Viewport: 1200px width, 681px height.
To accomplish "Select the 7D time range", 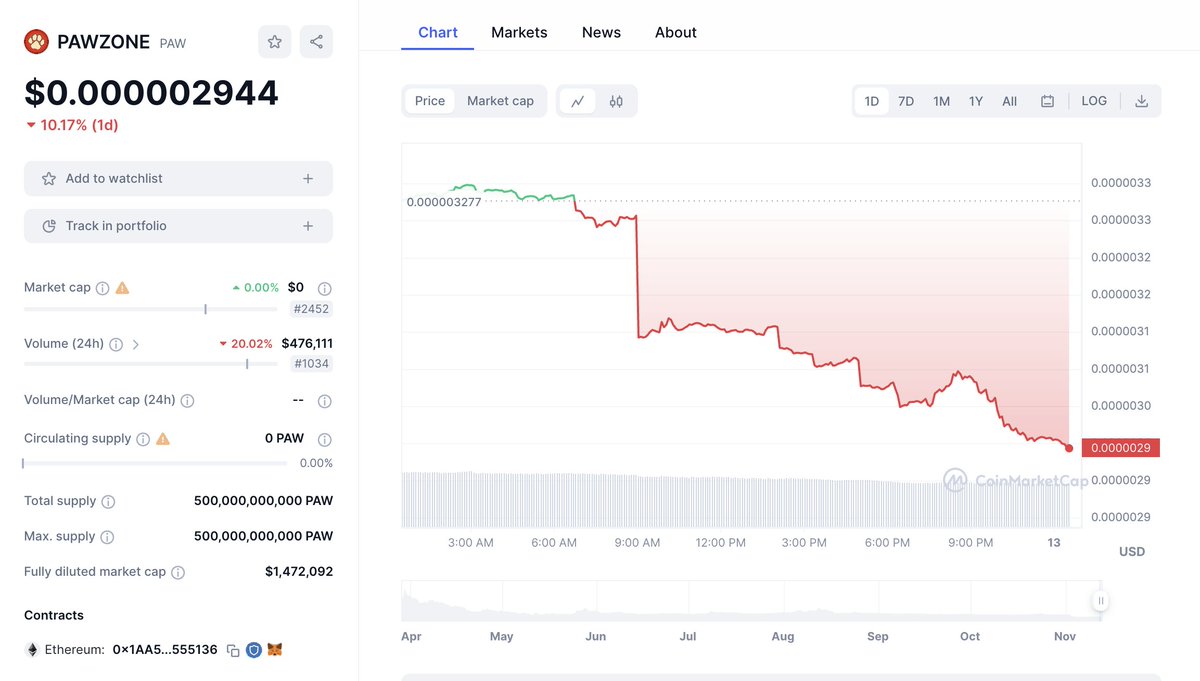I will [x=906, y=101].
